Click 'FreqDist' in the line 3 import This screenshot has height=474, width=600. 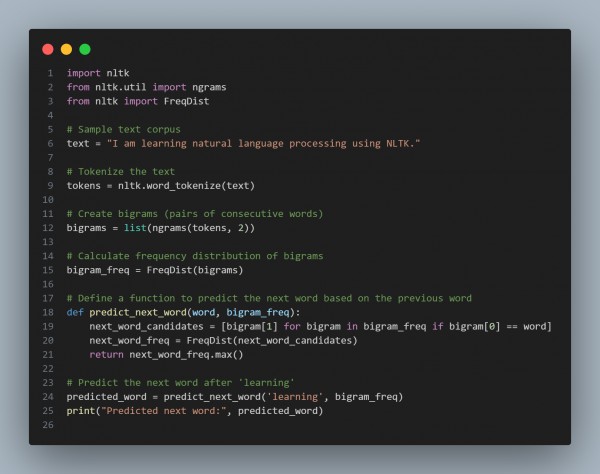(186, 101)
